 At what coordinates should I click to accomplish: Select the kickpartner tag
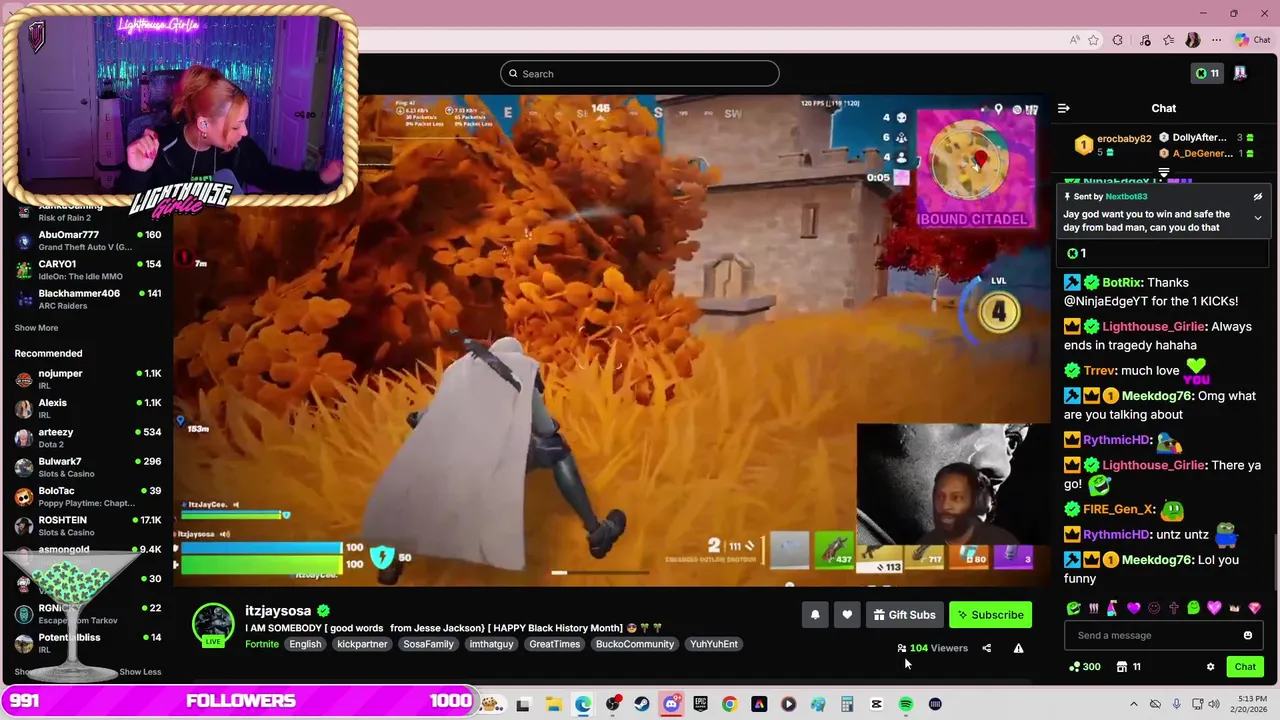click(x=362, y=644)
